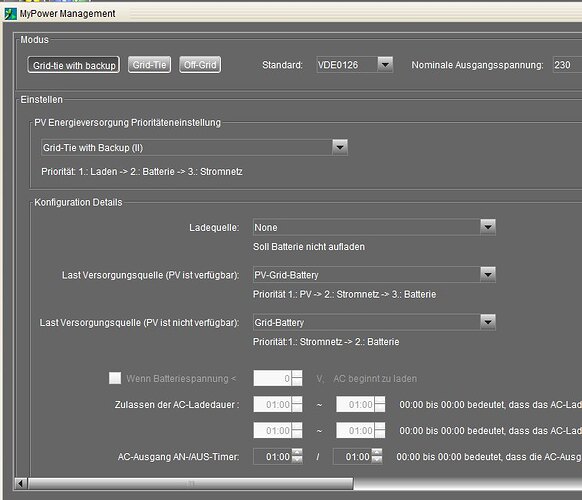Click the MyPower Management app icon
This screenshot has width=582, height=500.
coord(10,14)
